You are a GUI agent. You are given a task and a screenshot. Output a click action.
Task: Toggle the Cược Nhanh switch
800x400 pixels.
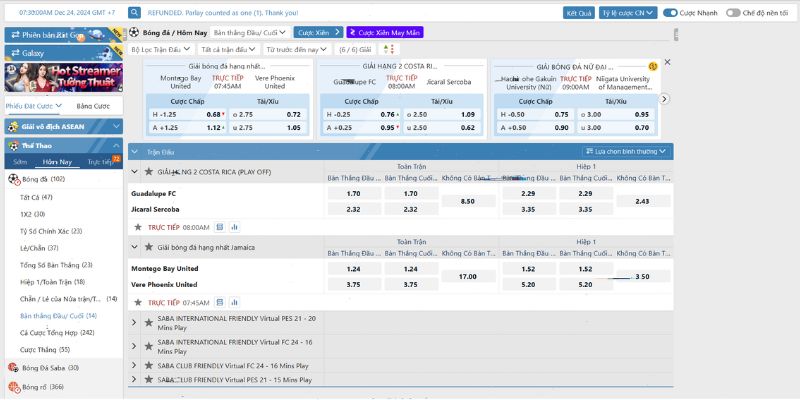670,13
